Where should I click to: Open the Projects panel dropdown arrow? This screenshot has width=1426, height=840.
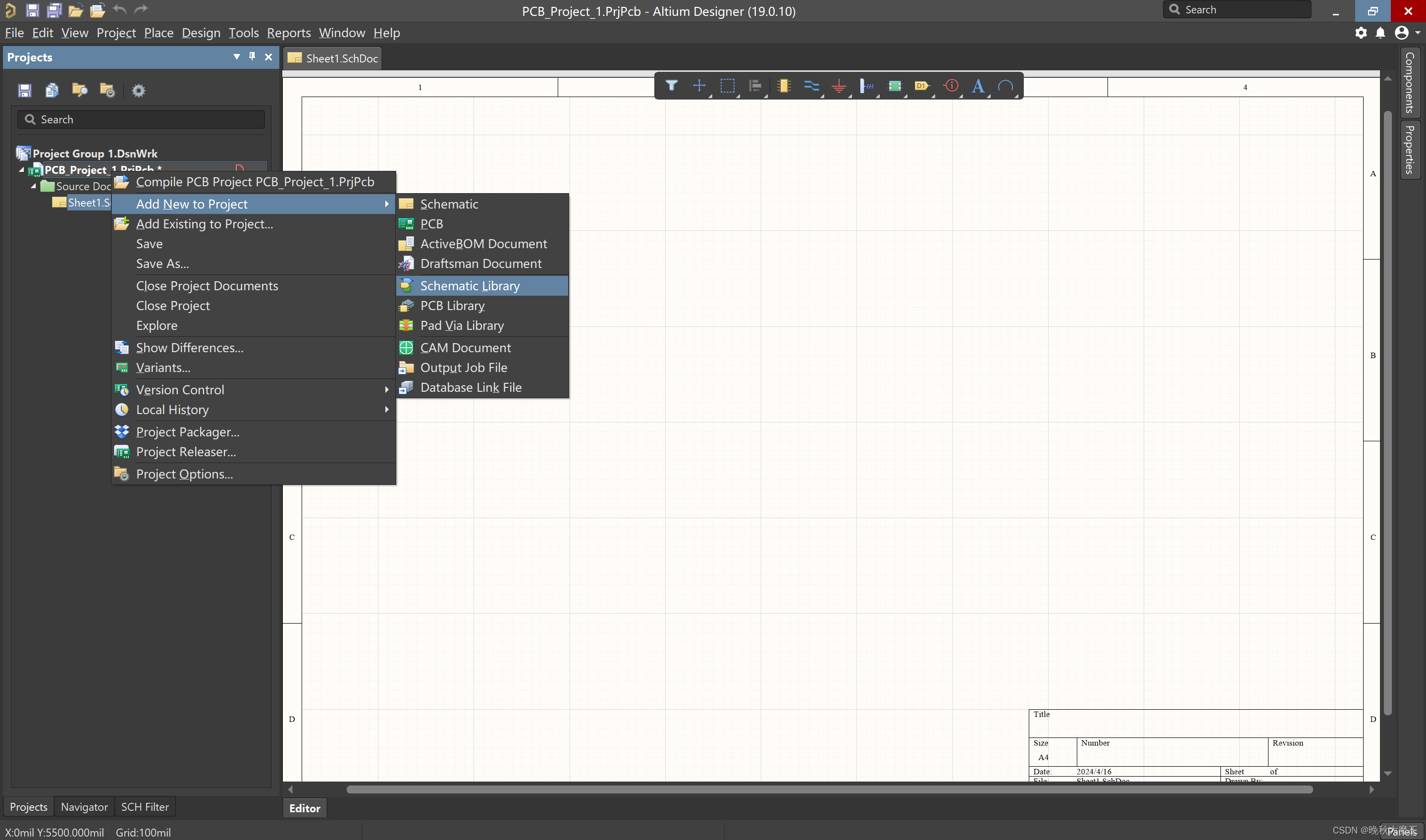[x=236, y=56]
